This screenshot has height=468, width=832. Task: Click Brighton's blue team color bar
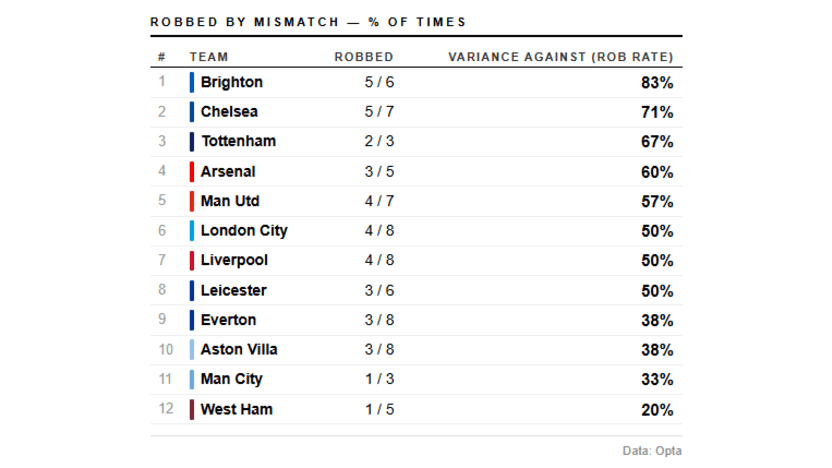tap(192, 82)
